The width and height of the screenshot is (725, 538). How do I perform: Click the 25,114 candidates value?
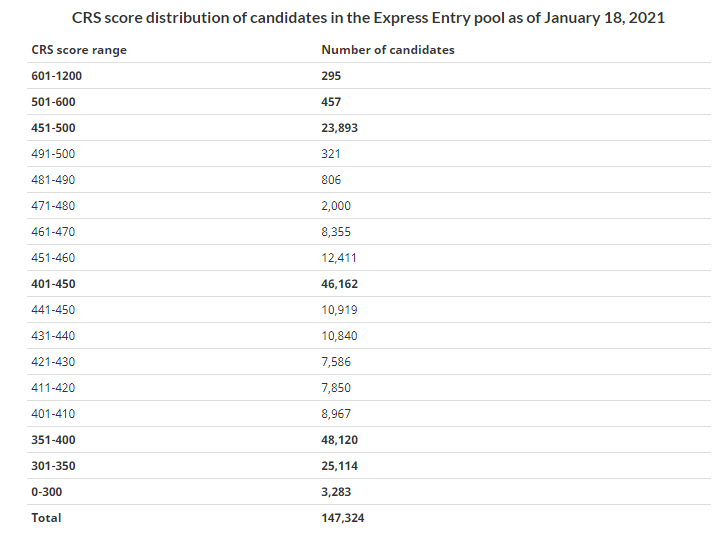click(x=339, y=465)
